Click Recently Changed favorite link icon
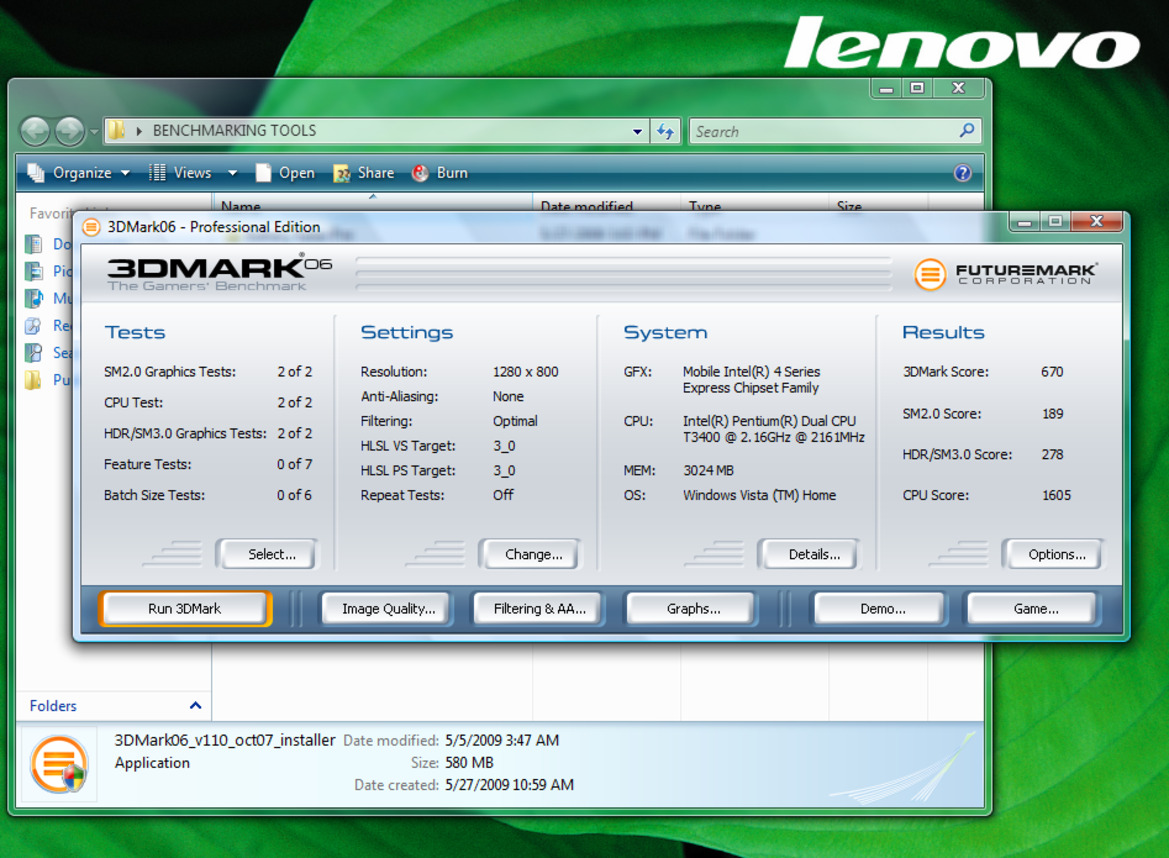The image size is (1169, 858). coord(34,325)
